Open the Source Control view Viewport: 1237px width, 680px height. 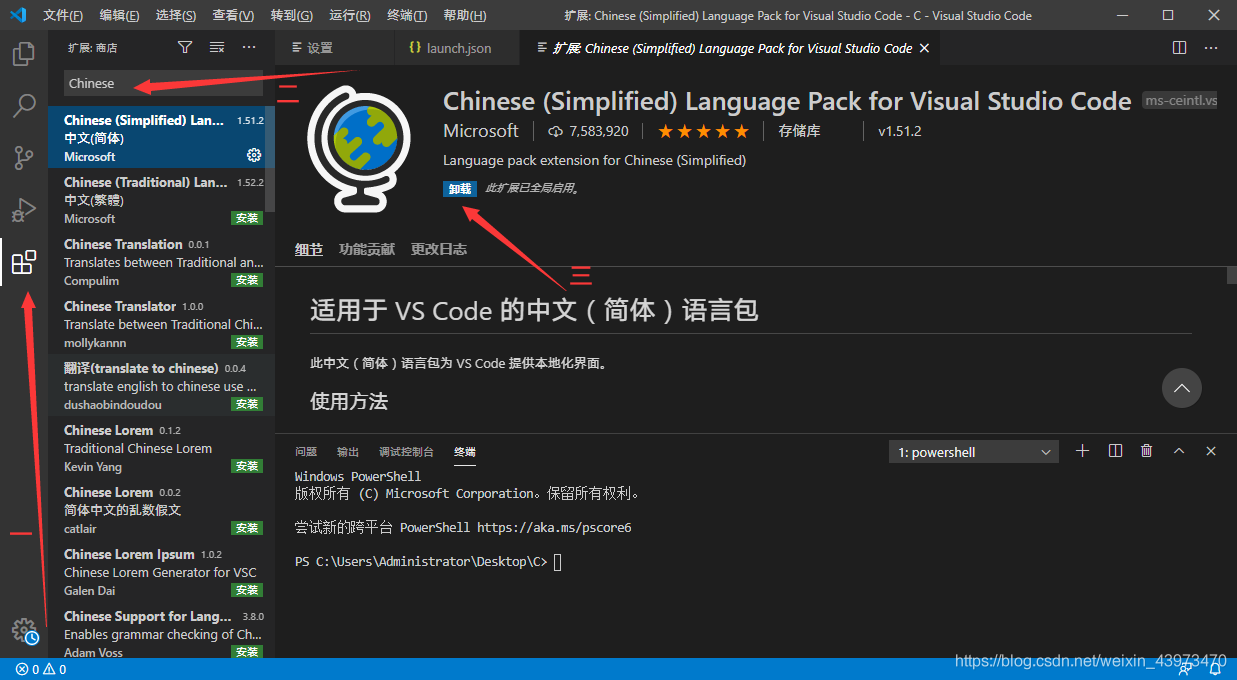tap(24, 158)
